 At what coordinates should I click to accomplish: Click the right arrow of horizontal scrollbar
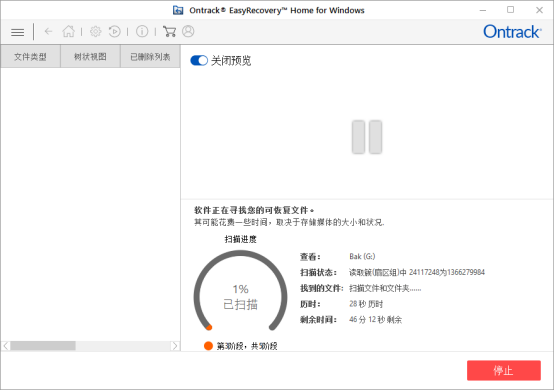point(175,345)
